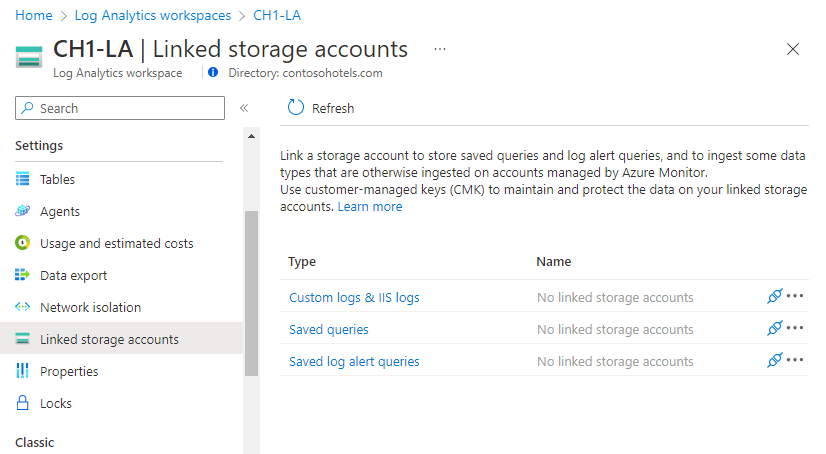
Task: Click the CH1-LA workspace resource icon
Action: pyautogui.click(x=28, y=57)
